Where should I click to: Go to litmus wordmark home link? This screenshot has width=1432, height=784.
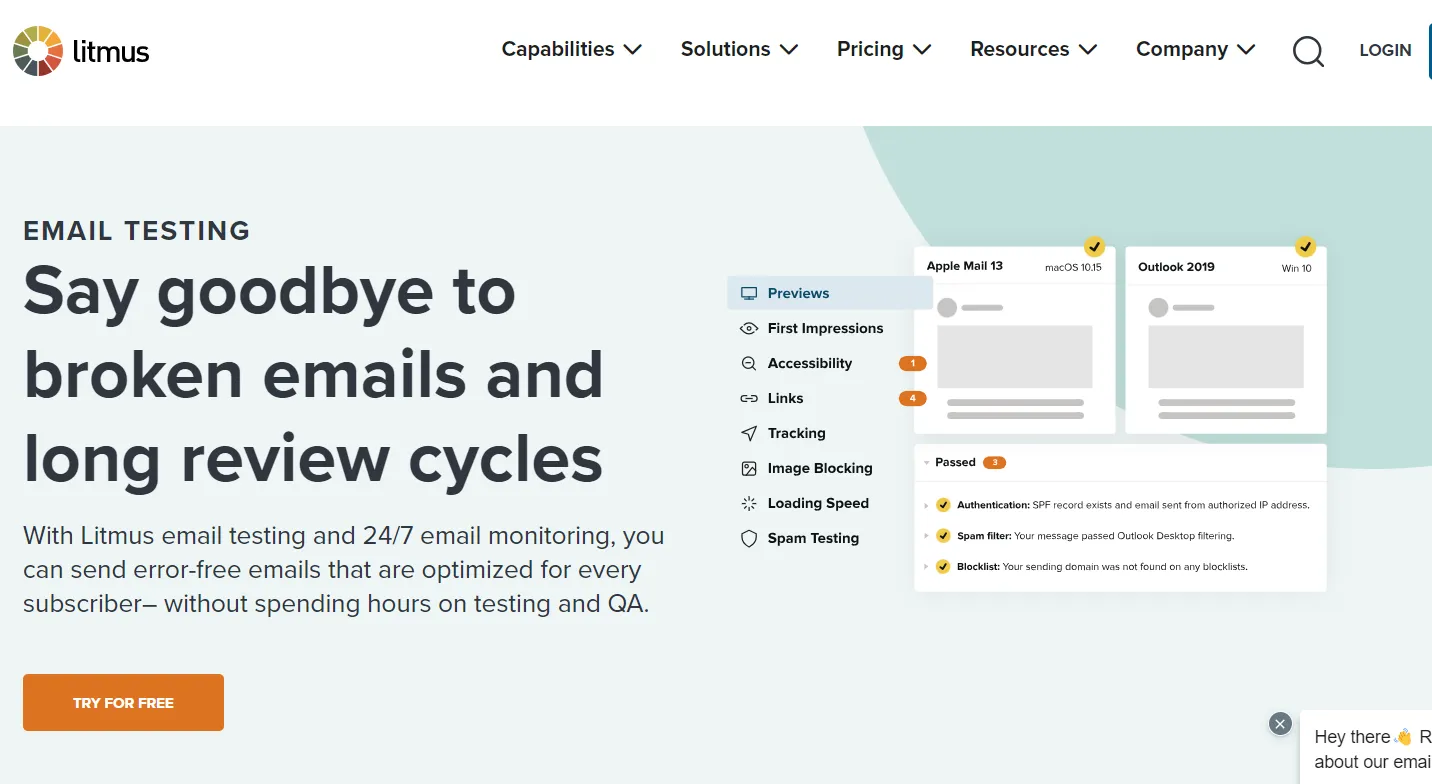(x=111, y=50)
